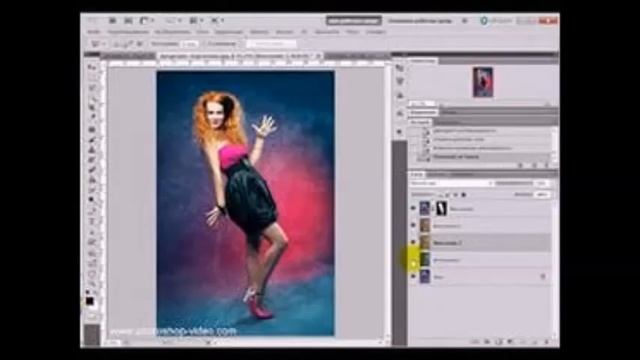The width and height of the screenshot is (640, 360).
Task: Click the dark highlighted workspace button
Action: pyautogui.click(x=353, y=20)
